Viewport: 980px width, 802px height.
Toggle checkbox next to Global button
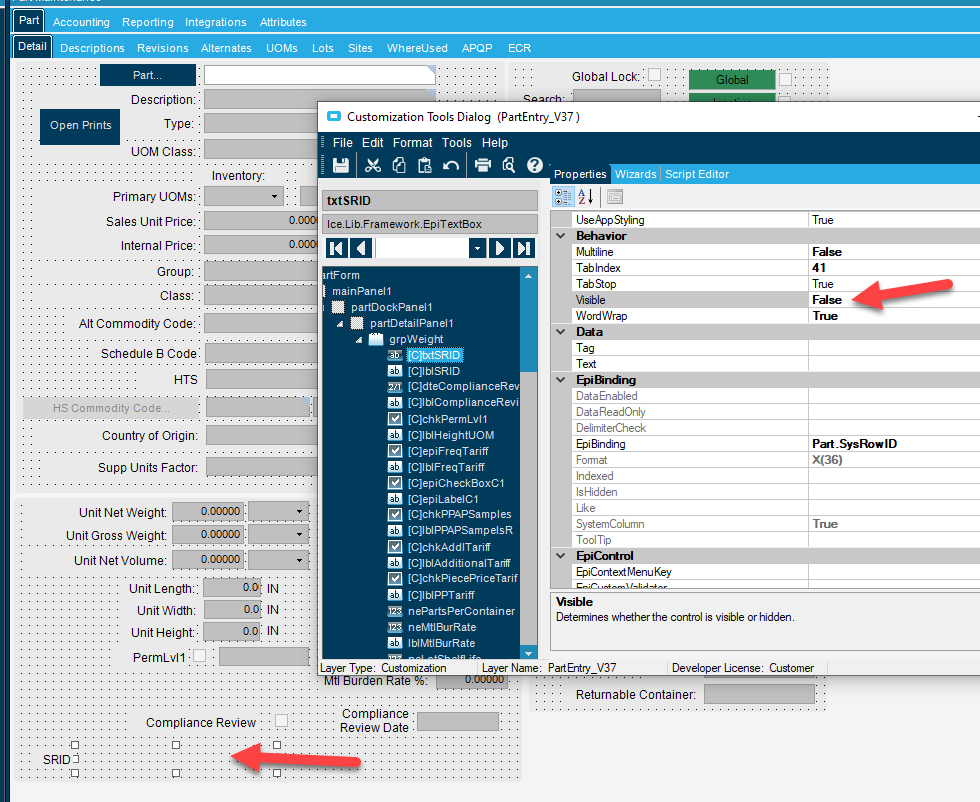786,79
